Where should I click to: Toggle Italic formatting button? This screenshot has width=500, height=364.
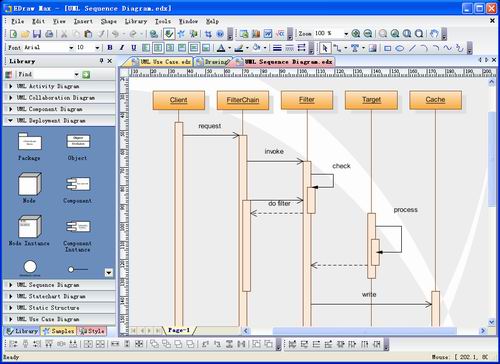tap(122, 48)
